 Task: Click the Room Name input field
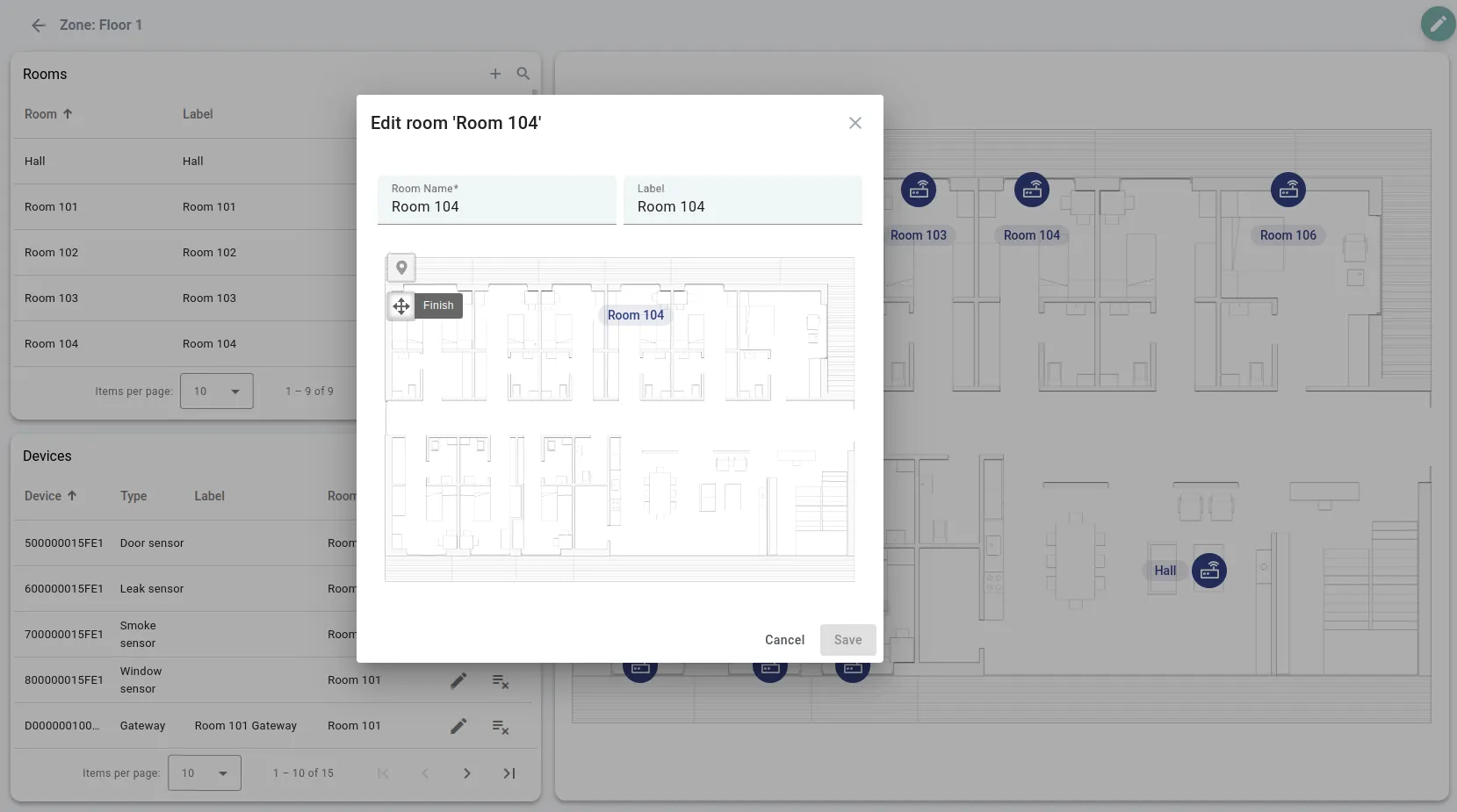[496, 207]
